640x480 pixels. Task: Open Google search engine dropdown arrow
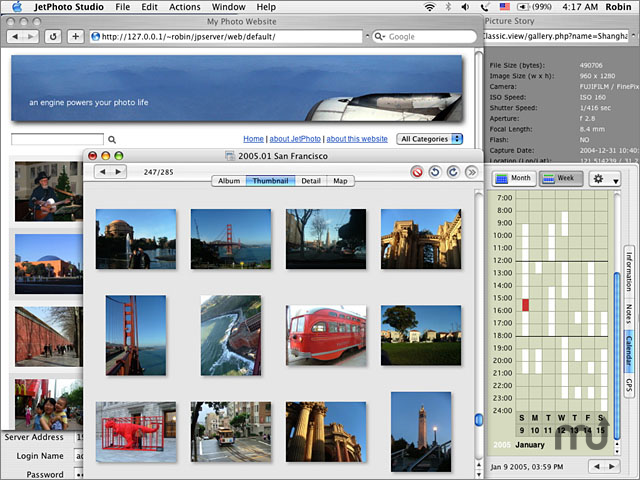pyautogui.click(x=379, y=37)
